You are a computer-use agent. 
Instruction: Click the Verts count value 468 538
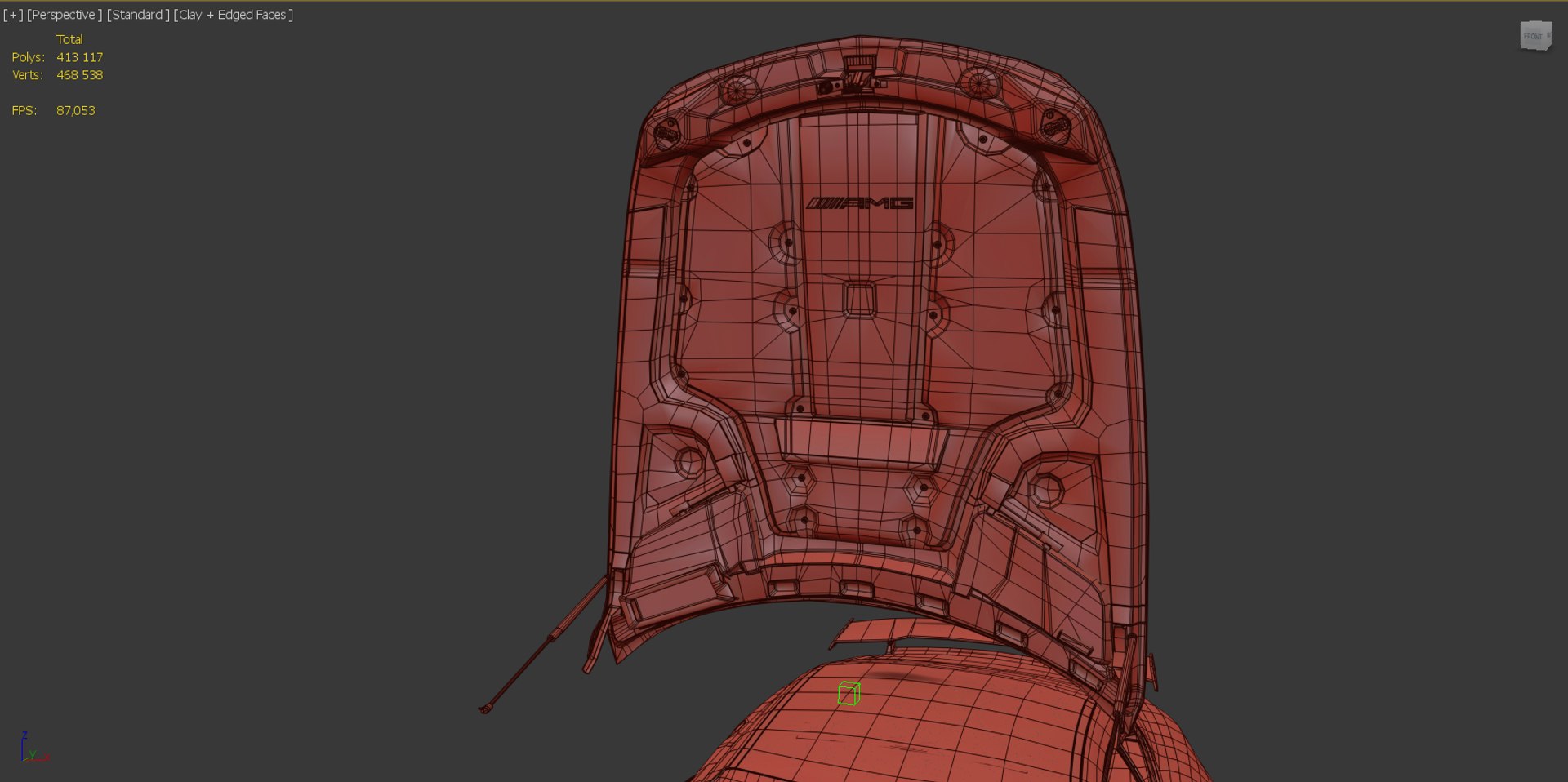(80, 75)
